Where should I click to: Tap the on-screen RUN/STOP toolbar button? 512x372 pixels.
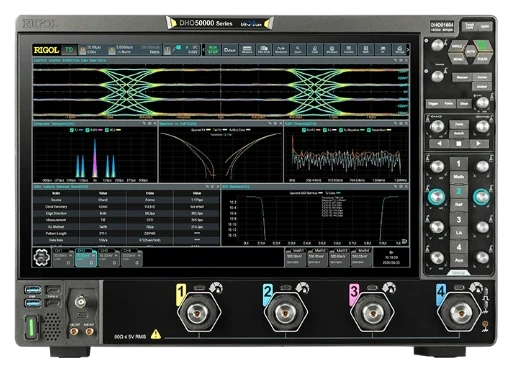coord(213,50)
